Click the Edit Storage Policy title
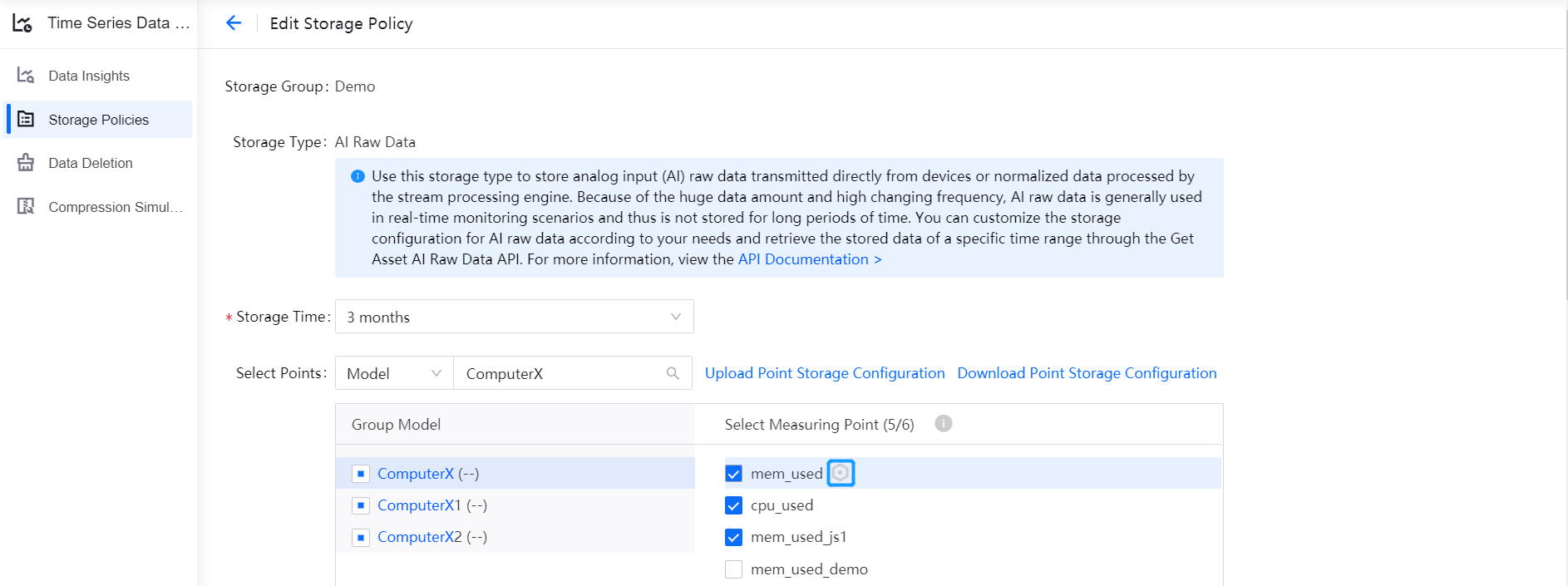The height and width of the screenshot is (586, 1568). pos(341,23)
